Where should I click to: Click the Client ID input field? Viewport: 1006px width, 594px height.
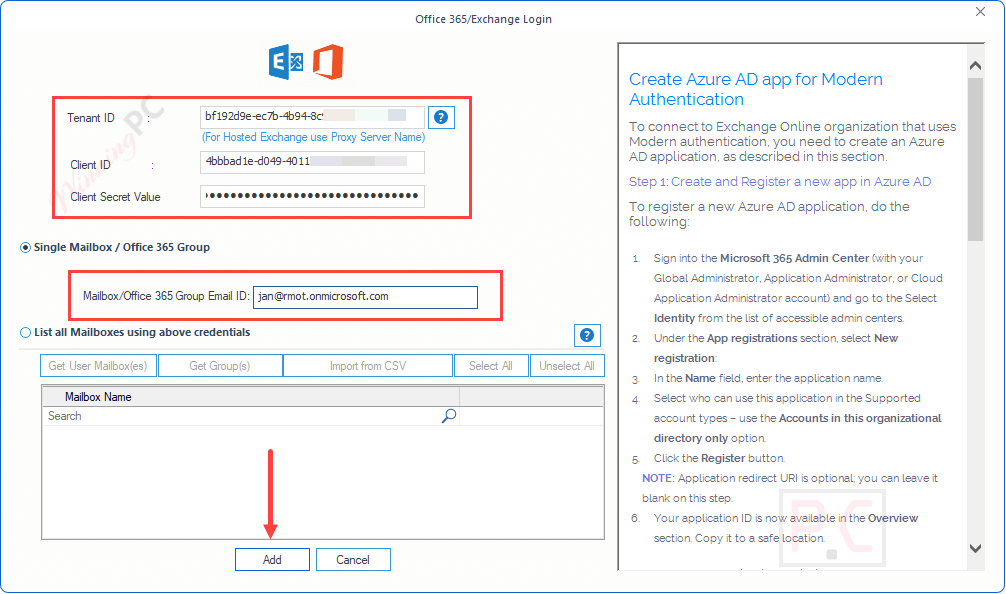[312, 162]
